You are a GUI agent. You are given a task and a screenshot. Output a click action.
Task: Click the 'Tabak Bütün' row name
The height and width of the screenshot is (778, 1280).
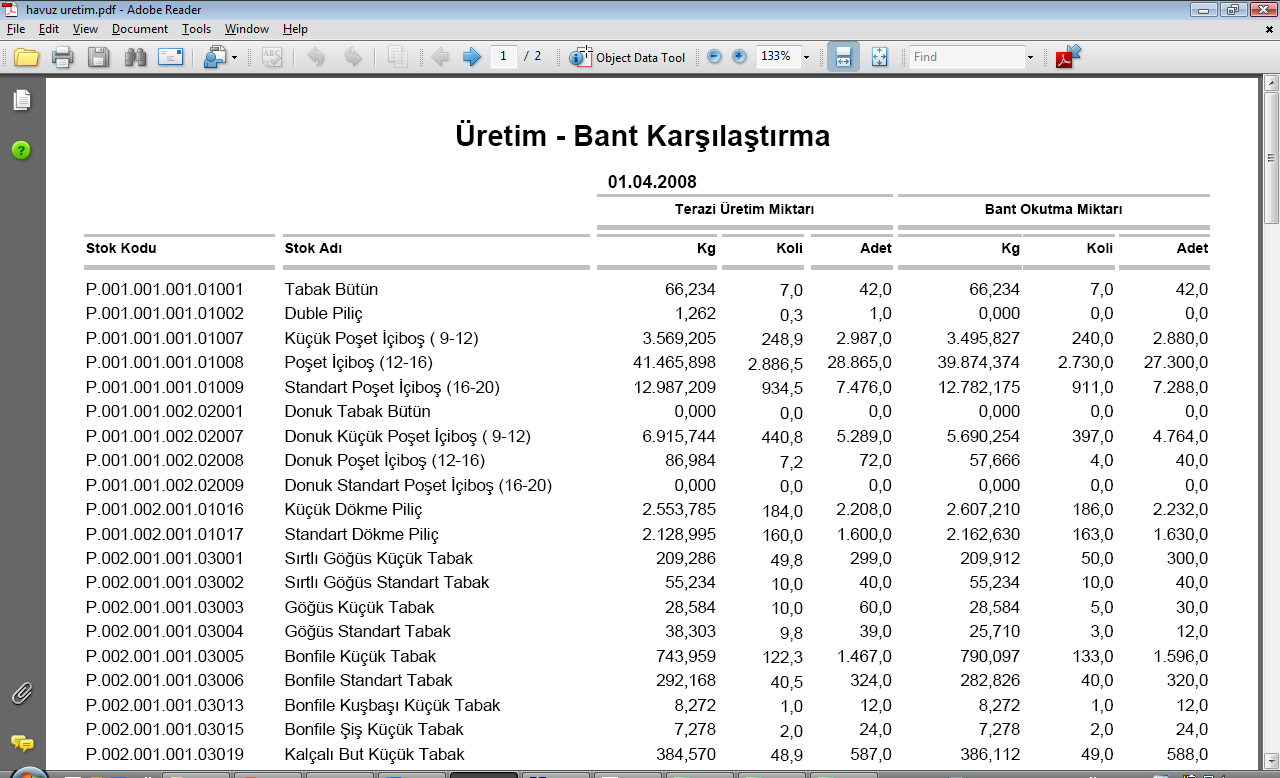tap(331, 289)
